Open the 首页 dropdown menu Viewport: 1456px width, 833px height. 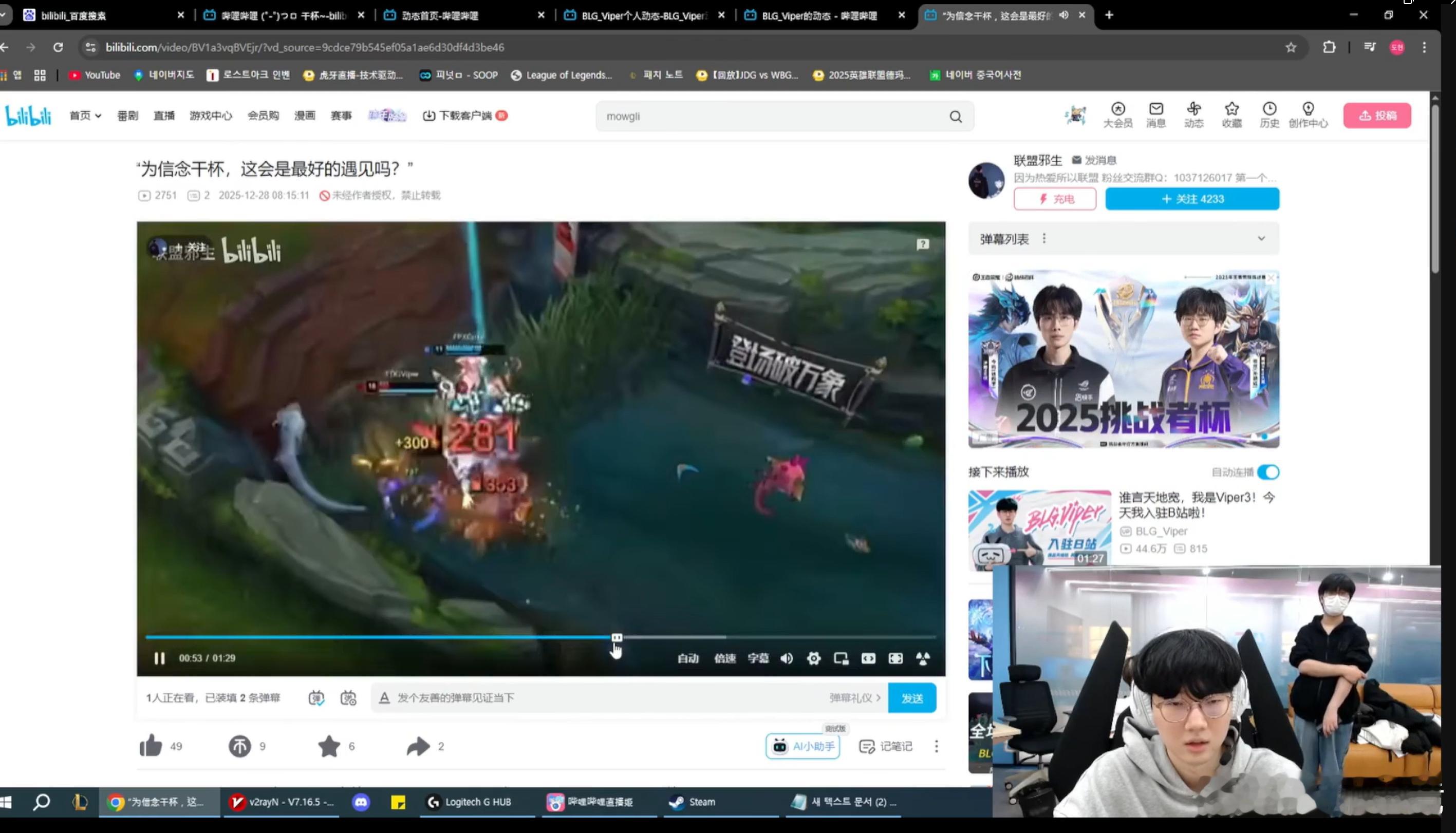[x=85, y=116]
